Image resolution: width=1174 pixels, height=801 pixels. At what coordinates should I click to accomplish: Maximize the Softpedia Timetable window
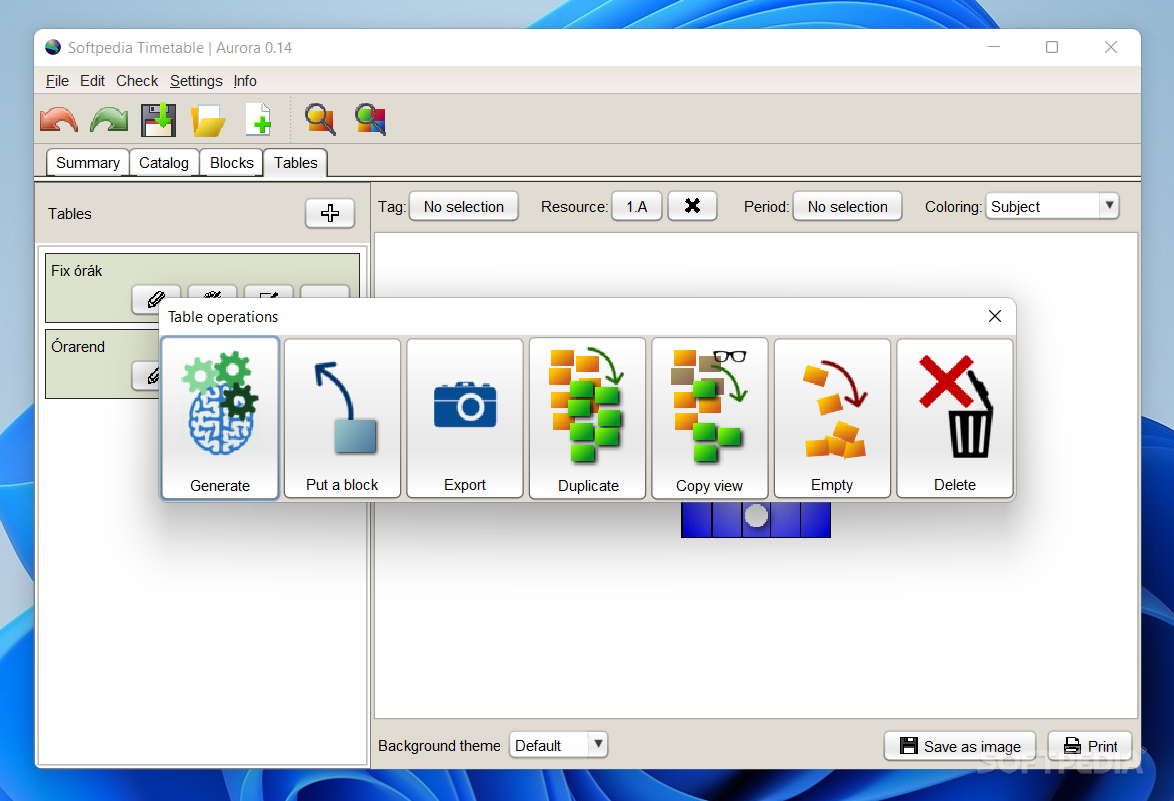click(1052, 47)
